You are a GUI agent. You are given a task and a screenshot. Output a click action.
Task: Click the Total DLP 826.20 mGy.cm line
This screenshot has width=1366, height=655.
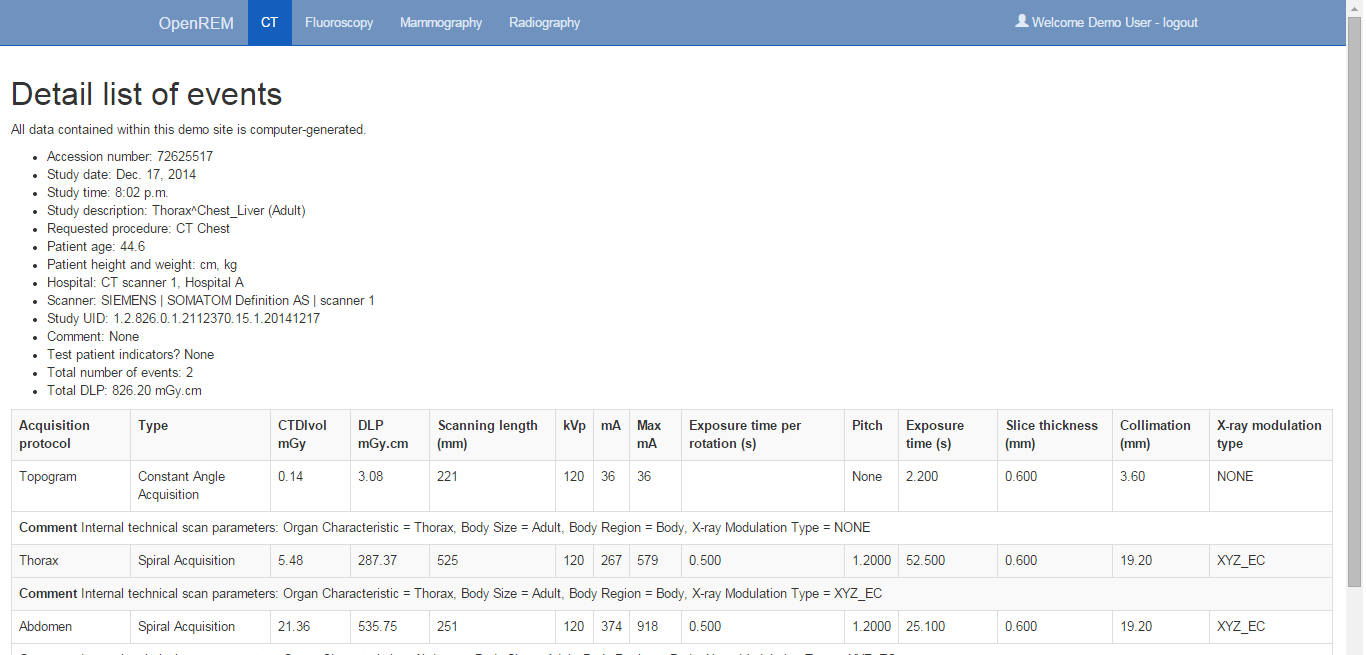124,391
